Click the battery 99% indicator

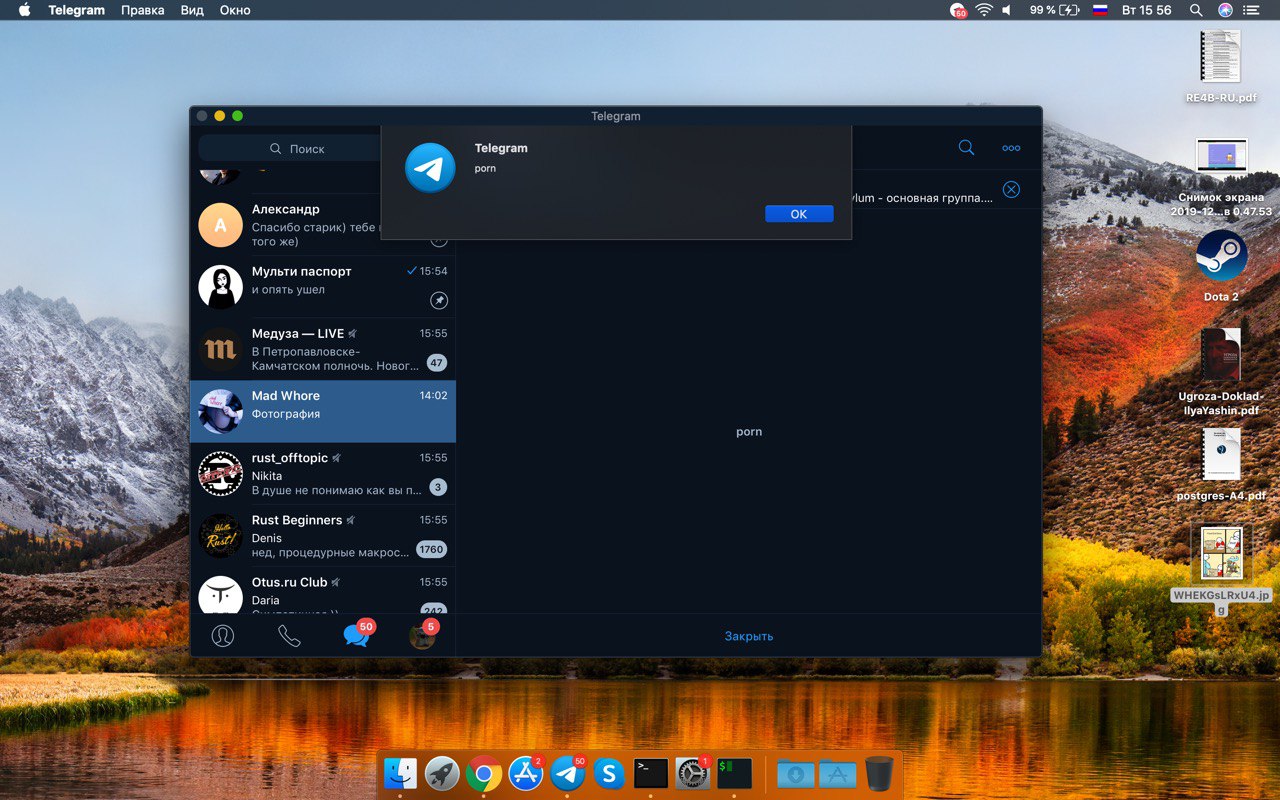[1054, 10]
